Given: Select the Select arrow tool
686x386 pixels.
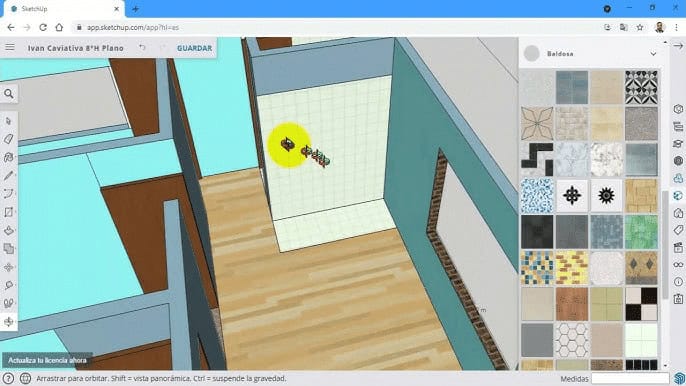Looking at the screenshot, I should point(9,121).
